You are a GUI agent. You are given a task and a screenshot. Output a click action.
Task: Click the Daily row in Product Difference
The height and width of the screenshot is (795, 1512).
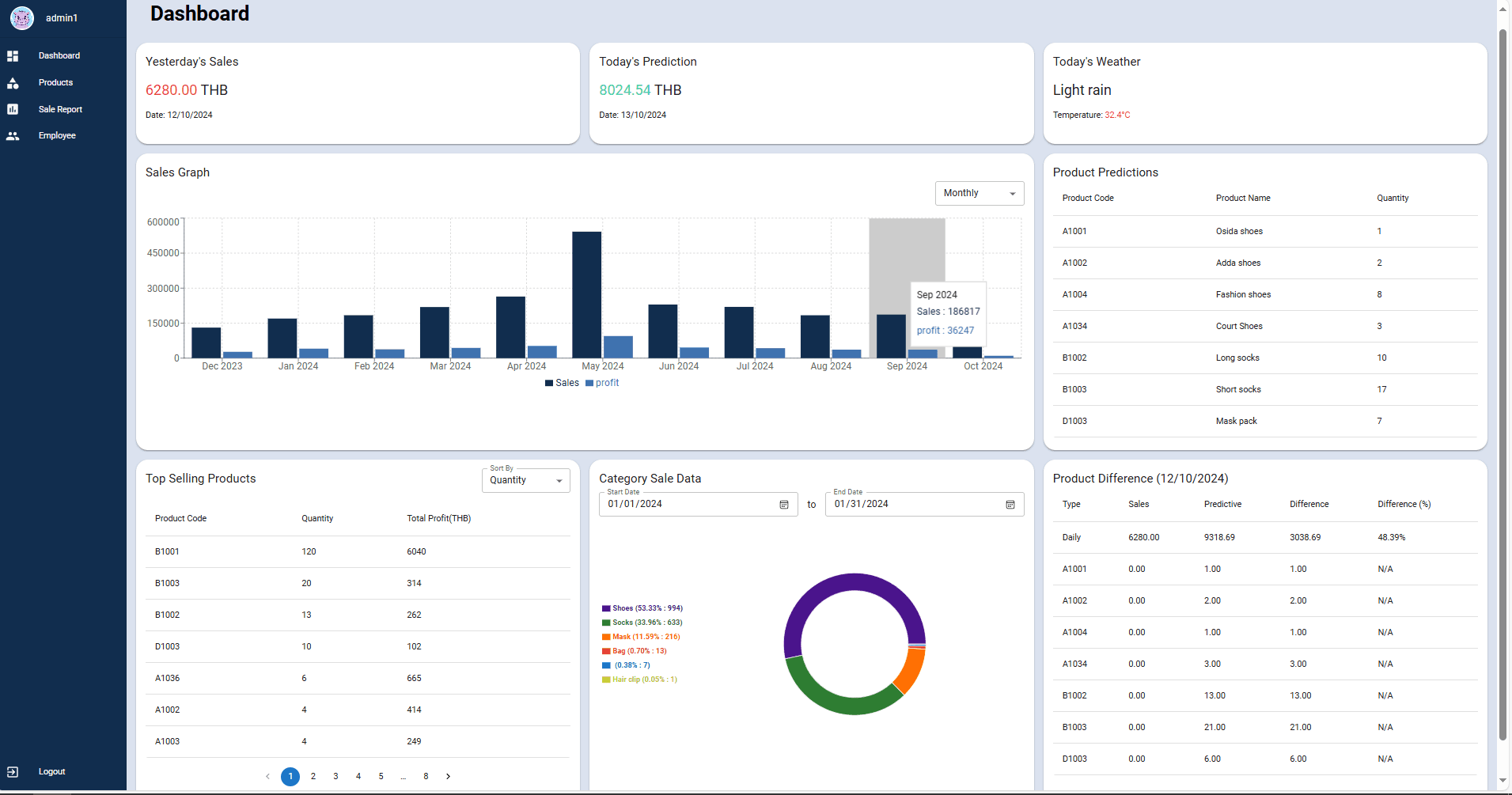(x=1265, y=538)
